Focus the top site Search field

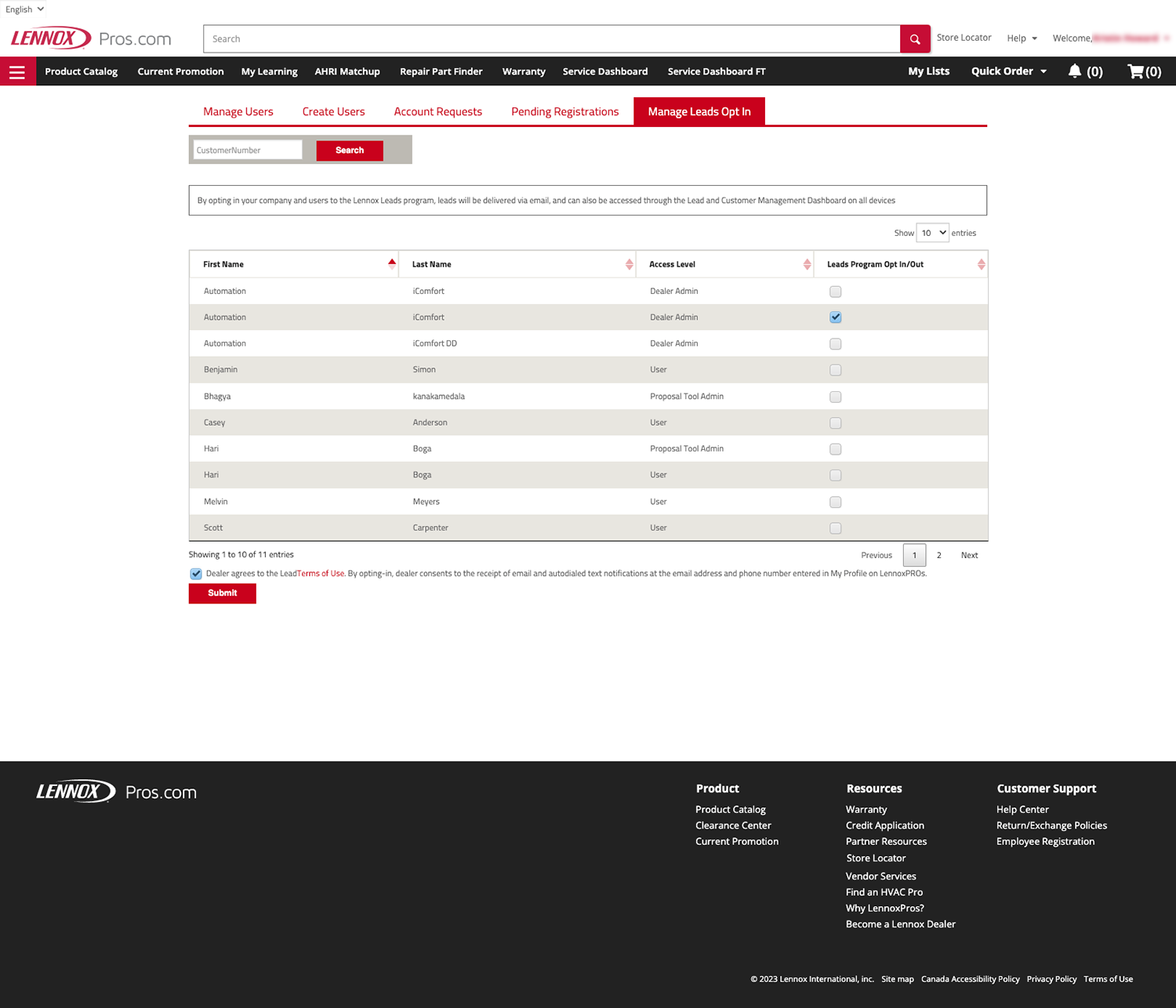coord(552,39)
